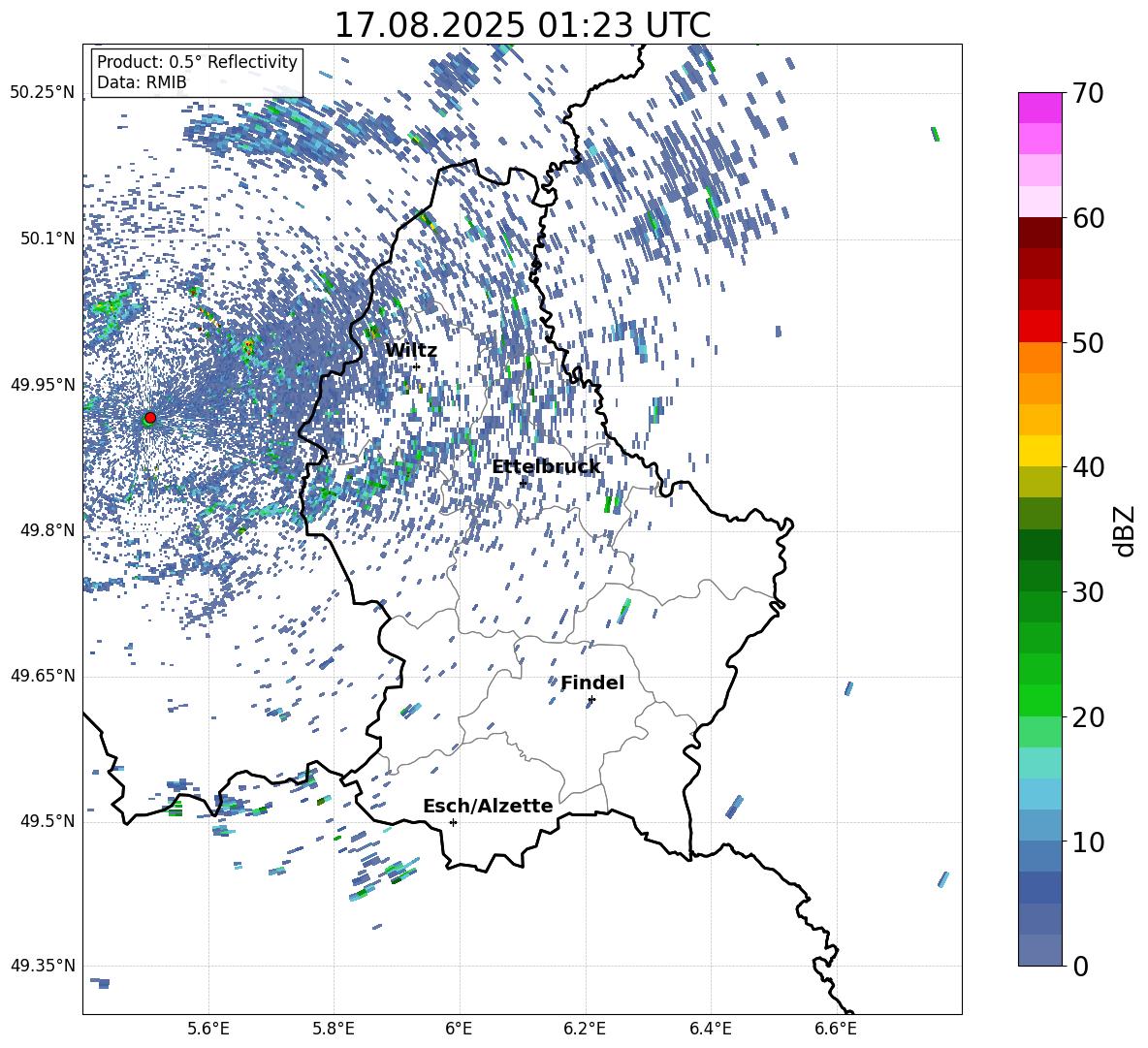Click the Esch/Alzette station cross marker
Viewport: 1148px width, 1048px height.
tap(453, 822)
